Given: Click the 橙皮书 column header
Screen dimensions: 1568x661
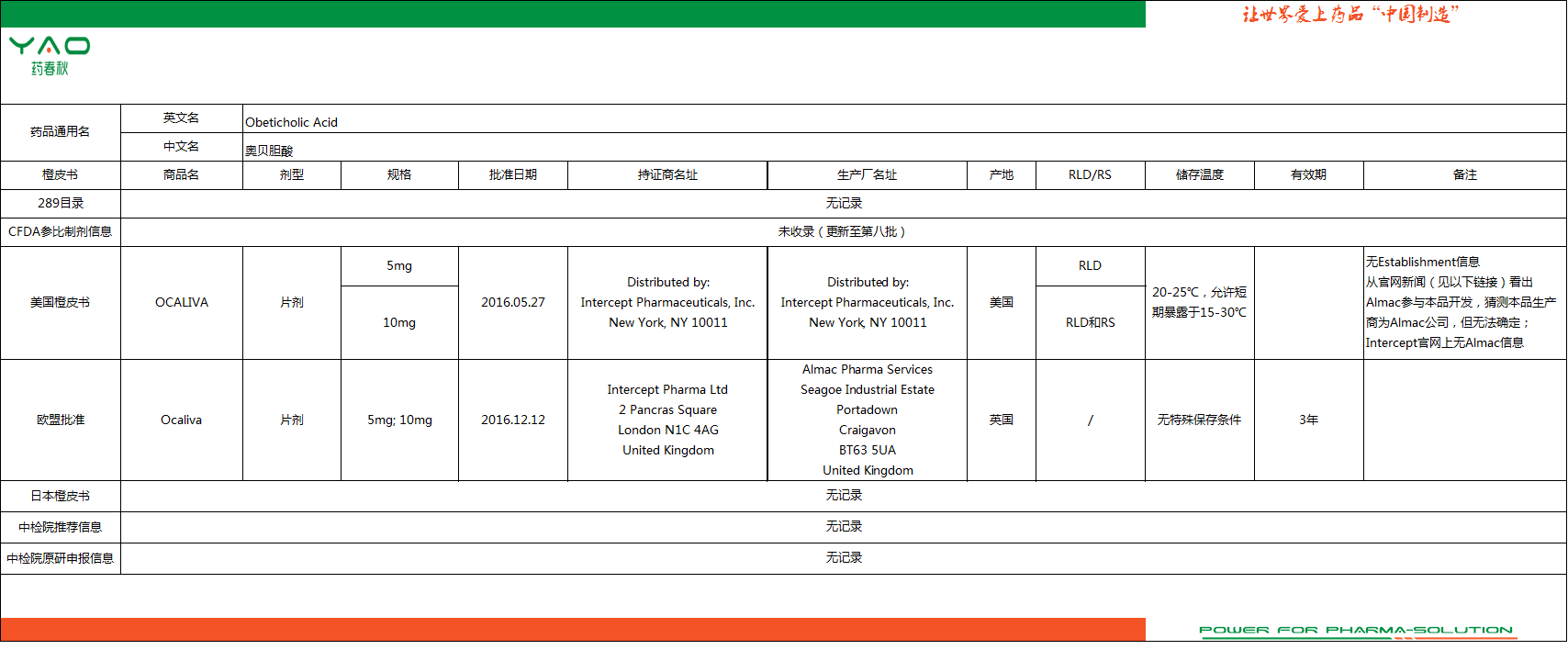Looking at the screenshot, I should coord(61,175).
